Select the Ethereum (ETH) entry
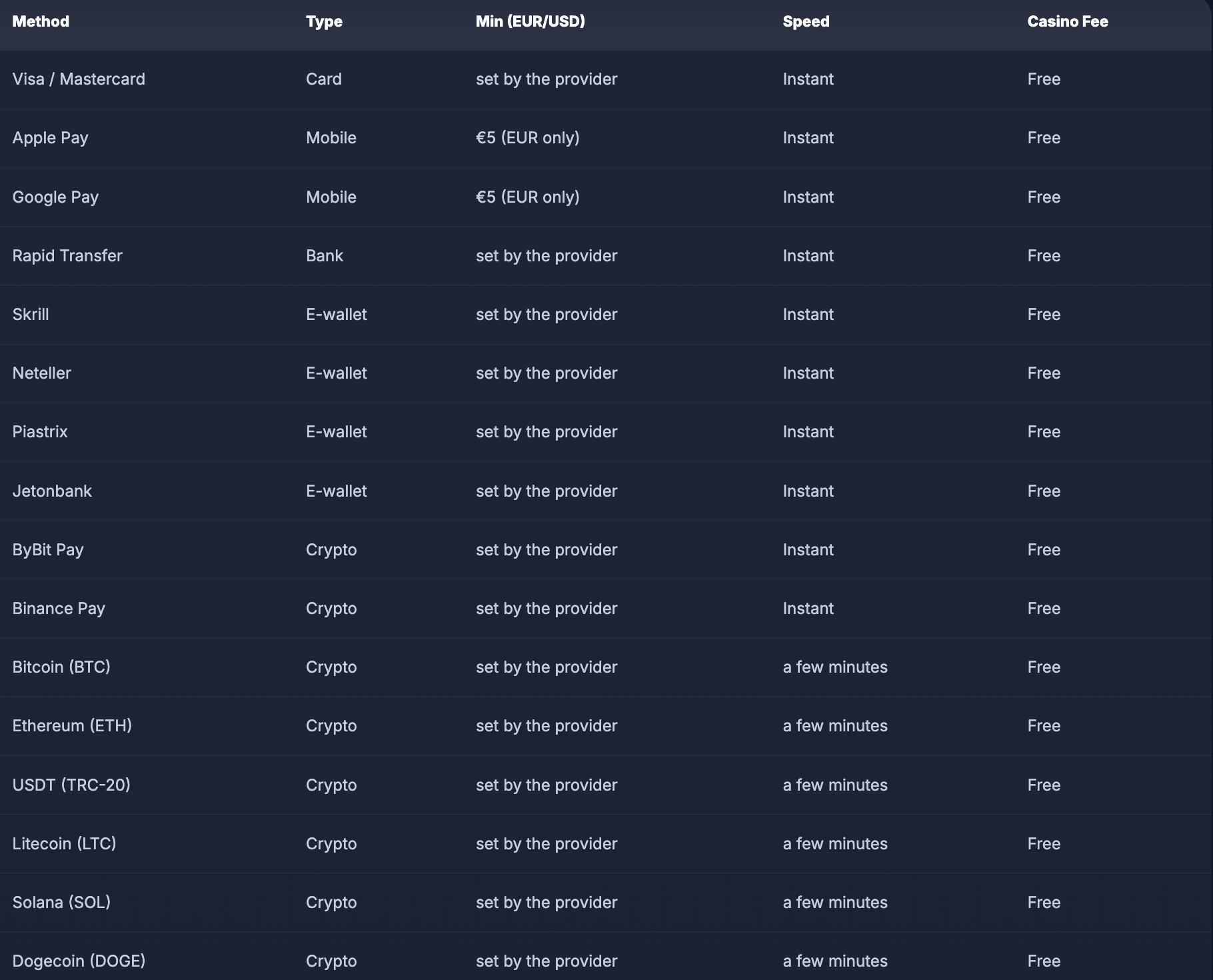 point(72,726)
